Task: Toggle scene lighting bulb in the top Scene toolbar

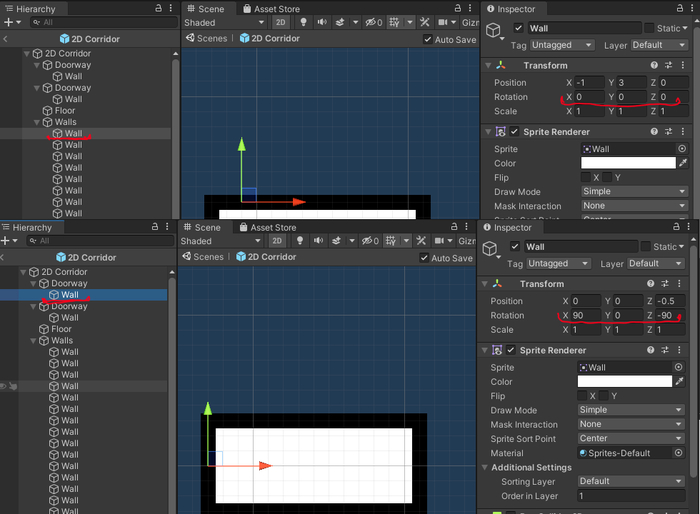Action: pos(303,22)
